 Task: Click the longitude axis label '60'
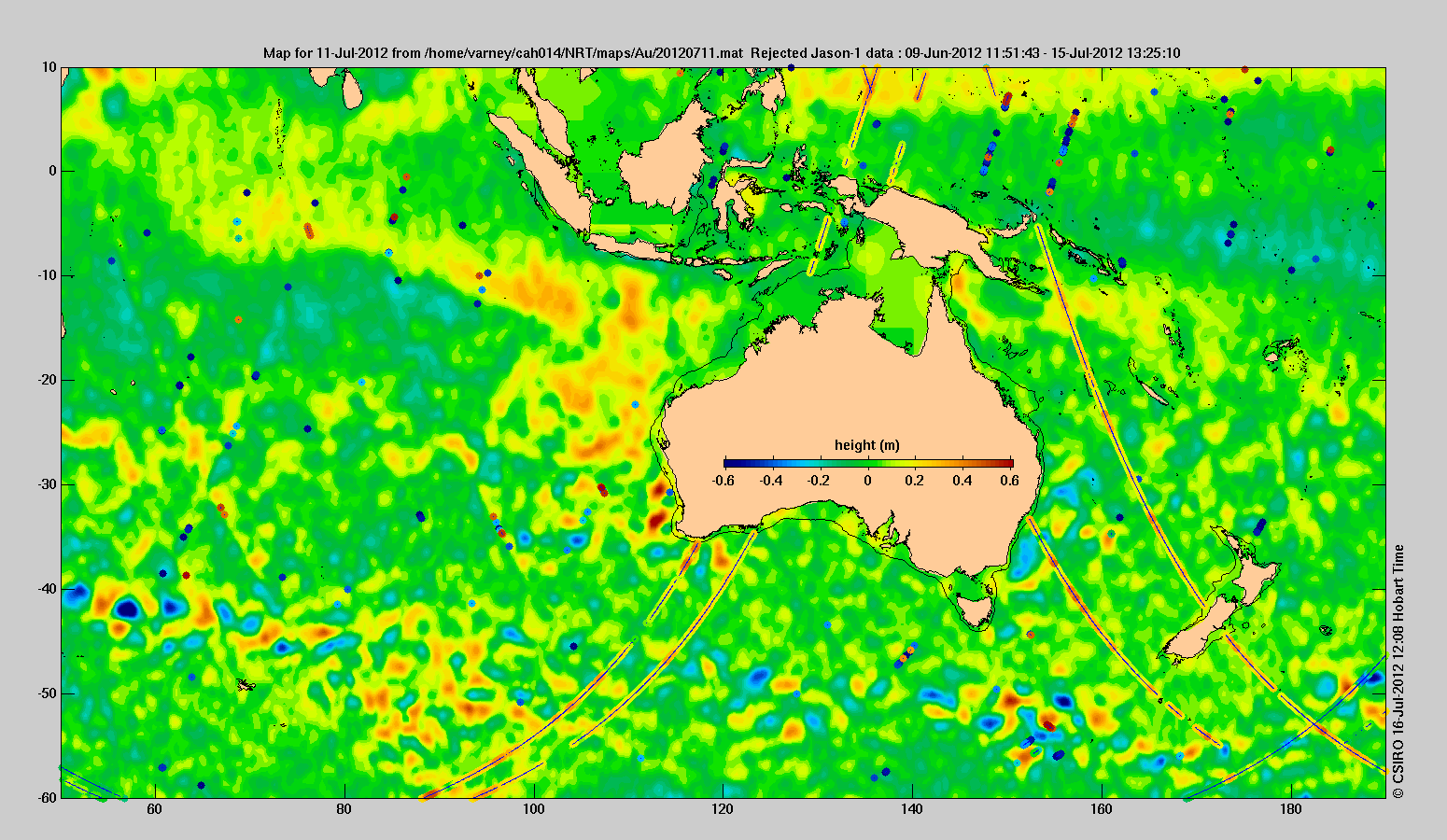(156, 809)
